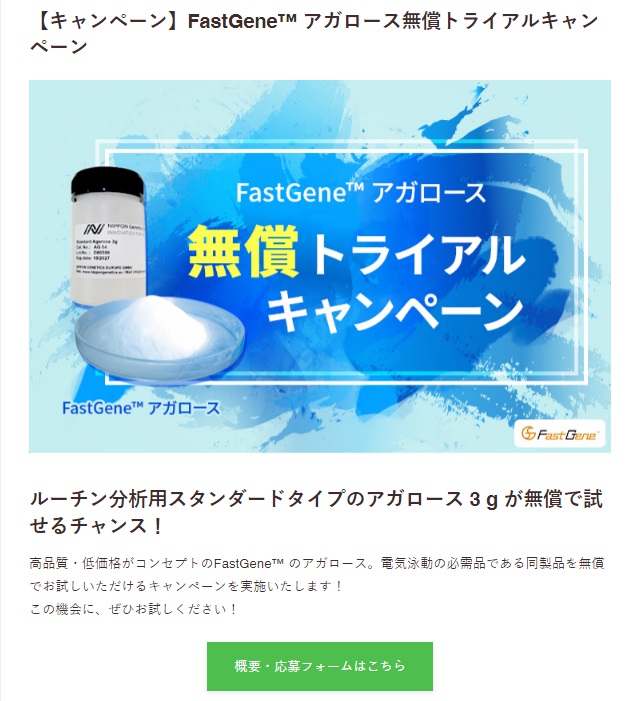Click the ペーン continuation of the page title

pos(58,46)
